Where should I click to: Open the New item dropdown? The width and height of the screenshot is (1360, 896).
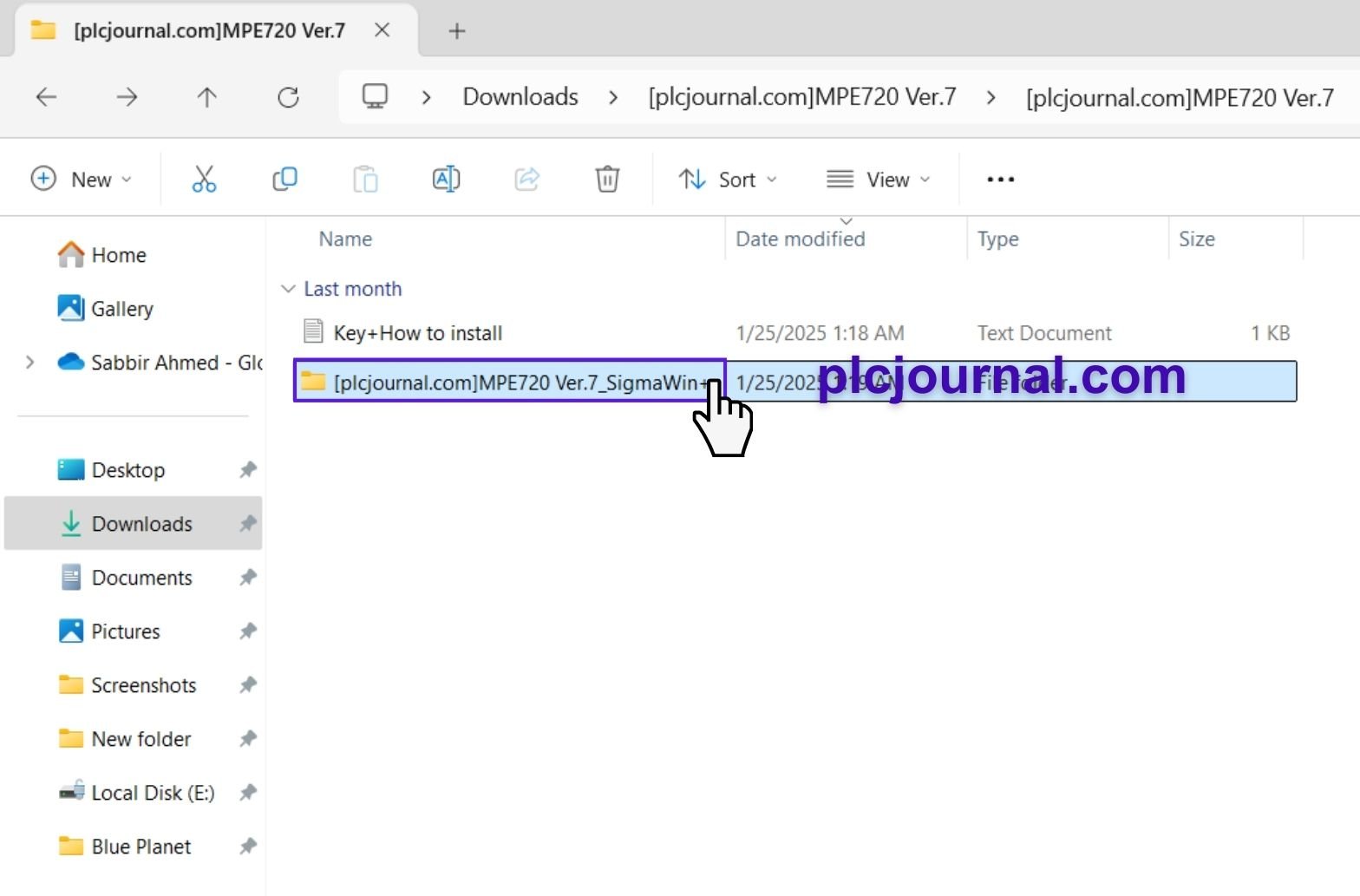pyautogui.click(x=81, y=180)
